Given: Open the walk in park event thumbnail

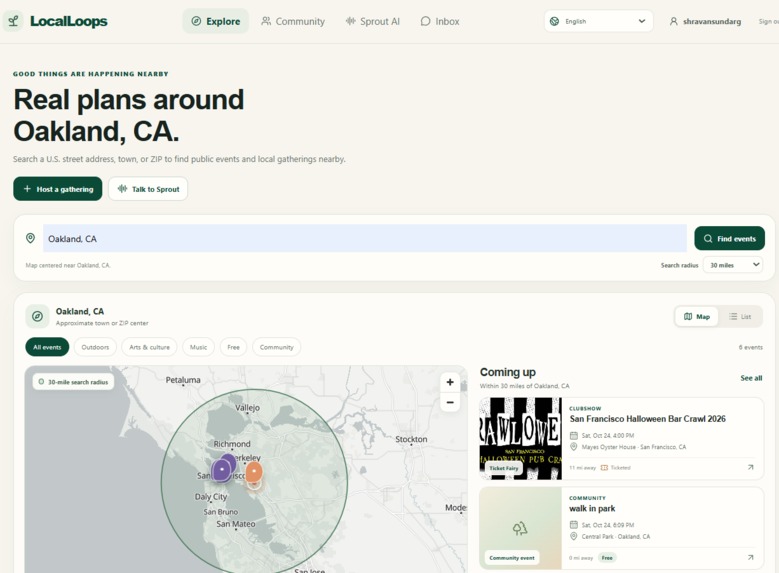Looking at the screenshot, I should (x=521, y=528).
